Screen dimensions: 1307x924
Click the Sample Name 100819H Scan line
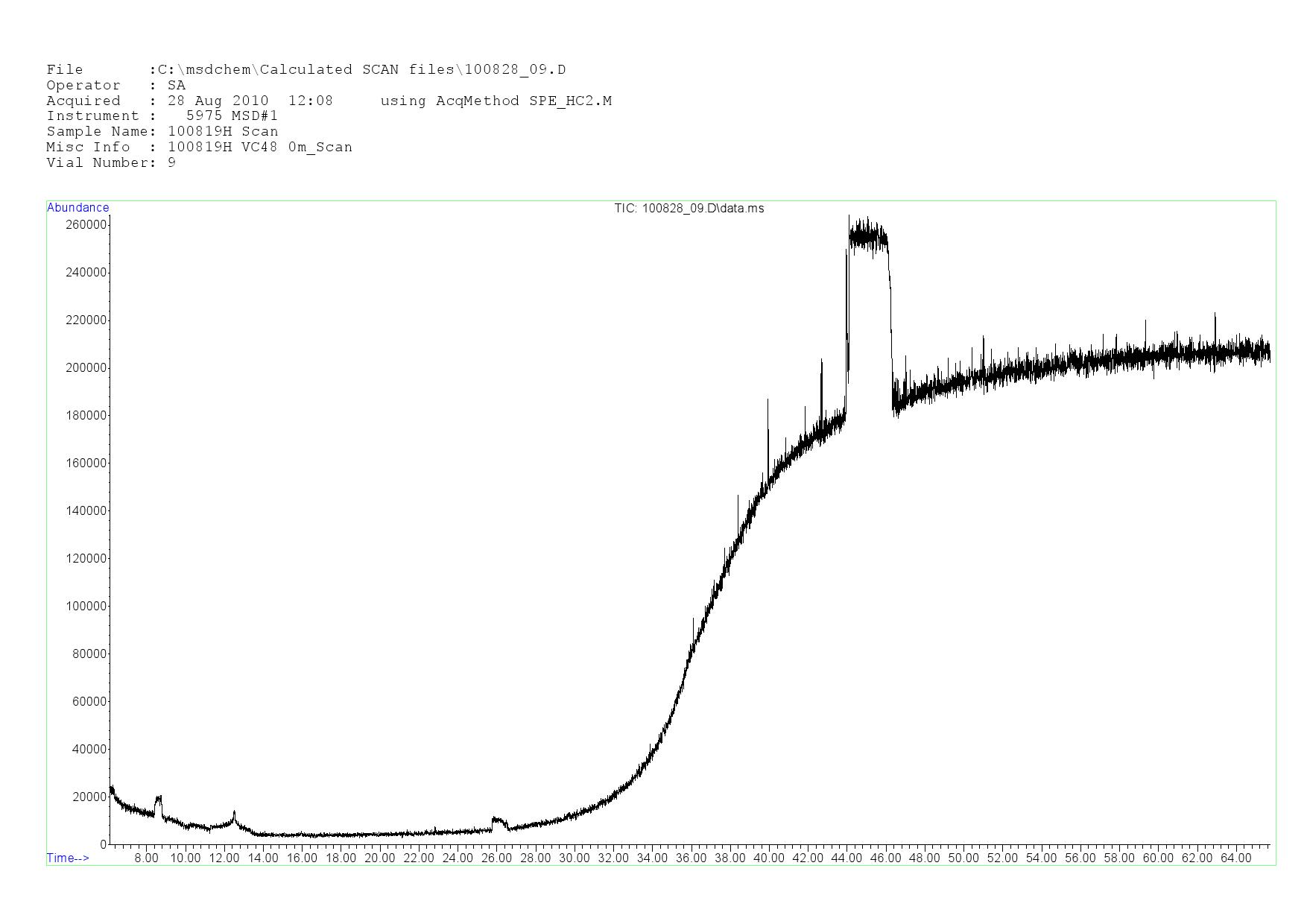[x=162, y=132]
